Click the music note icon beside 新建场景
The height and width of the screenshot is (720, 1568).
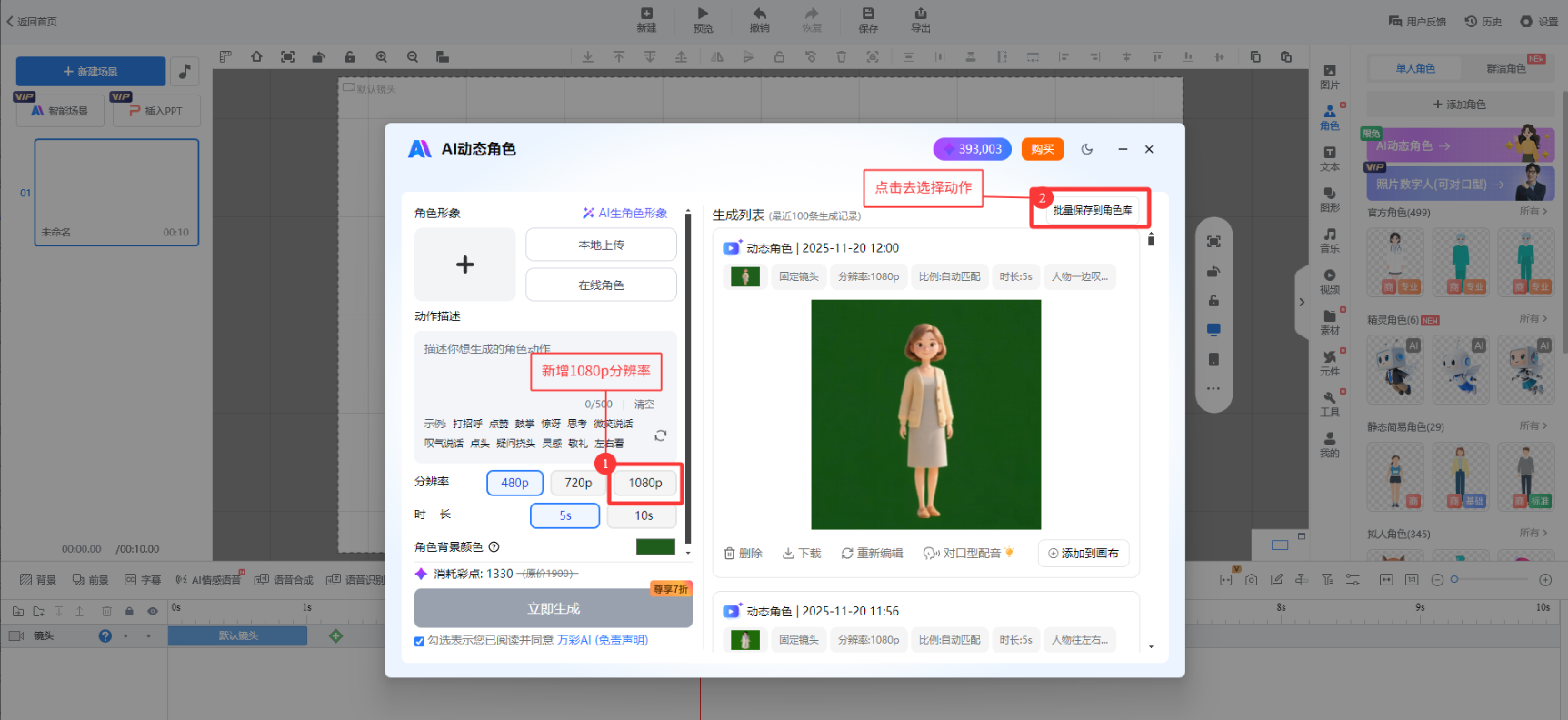[x=185, y=71]
